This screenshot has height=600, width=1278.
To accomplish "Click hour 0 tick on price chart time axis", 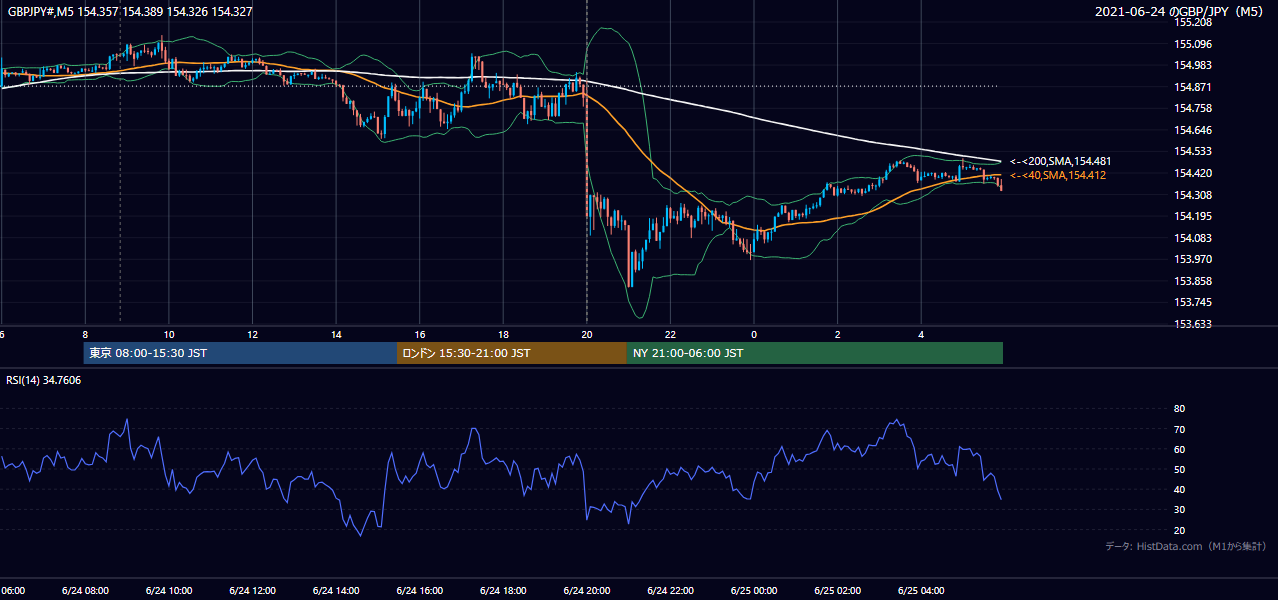I will coord(754,335).
